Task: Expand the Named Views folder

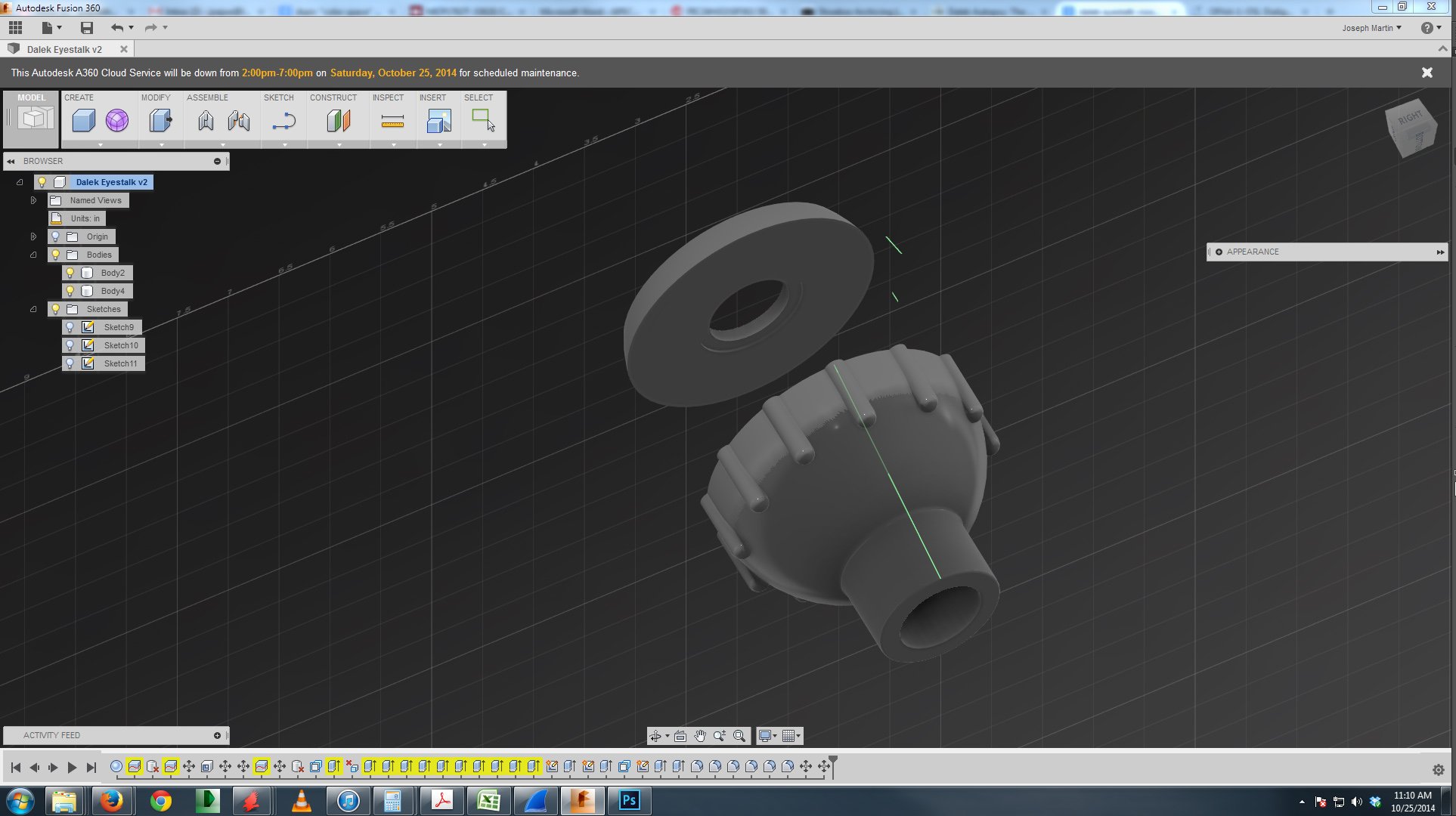Action: [x=33, y=200]
